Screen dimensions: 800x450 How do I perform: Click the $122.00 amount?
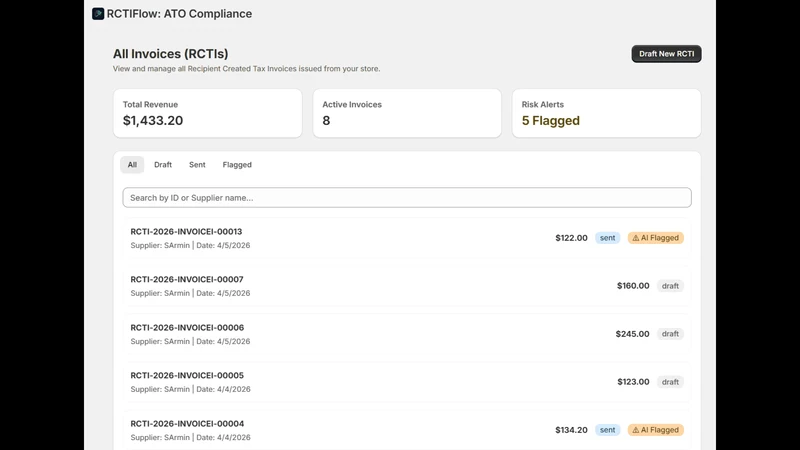pos(571,238)
